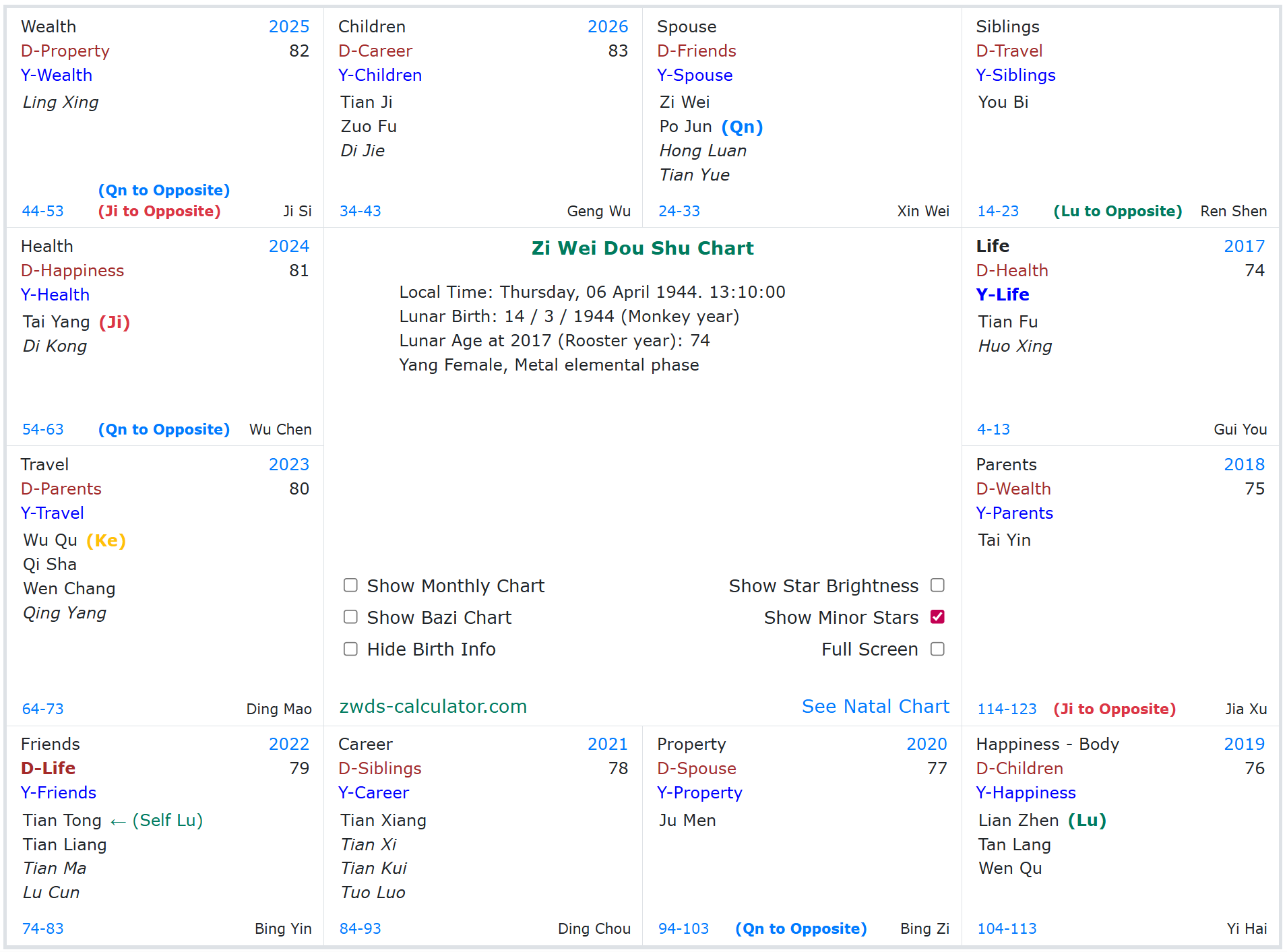Click year 2021 in the Career palace
Screen dimensions: 1287x952
(x=608, y=744)
